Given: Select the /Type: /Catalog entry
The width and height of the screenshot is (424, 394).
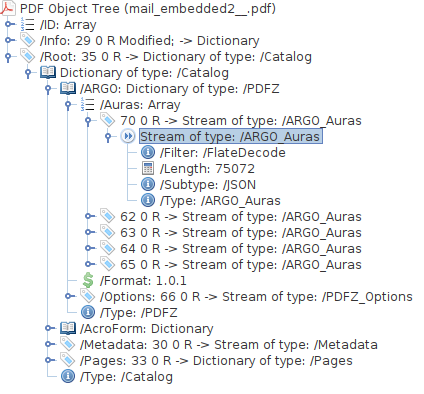Looking at the screenshot, I should point(126,376).
